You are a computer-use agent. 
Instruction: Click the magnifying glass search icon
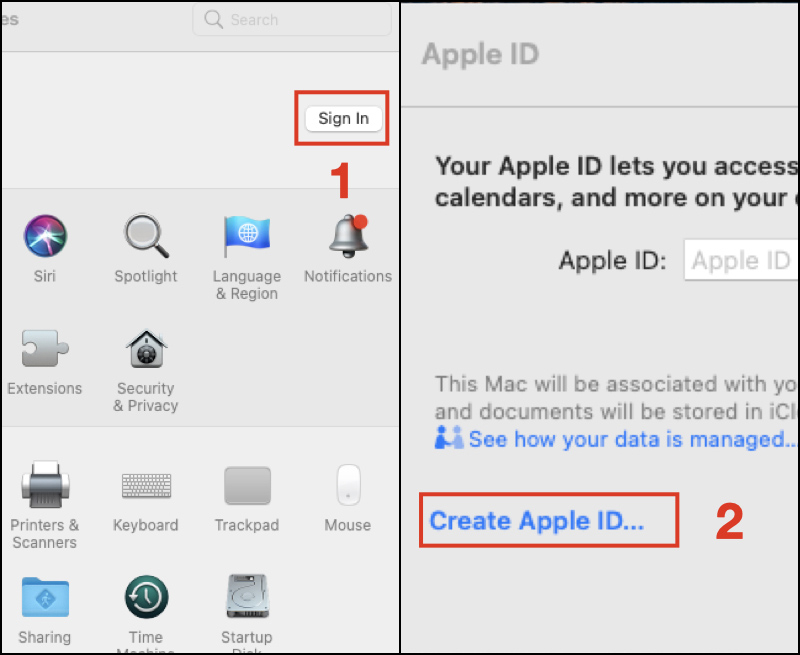click(214, 19)
